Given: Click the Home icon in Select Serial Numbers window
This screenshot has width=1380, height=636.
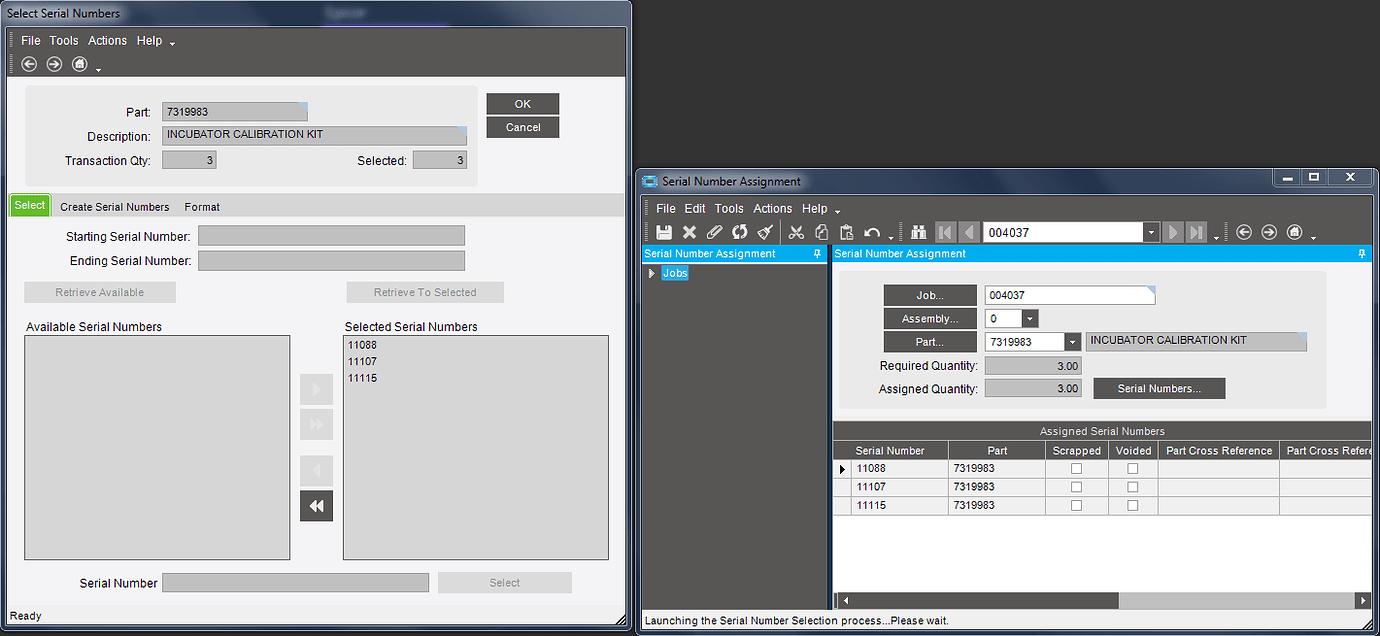Looking at the screenshot, I should (79, 64).
